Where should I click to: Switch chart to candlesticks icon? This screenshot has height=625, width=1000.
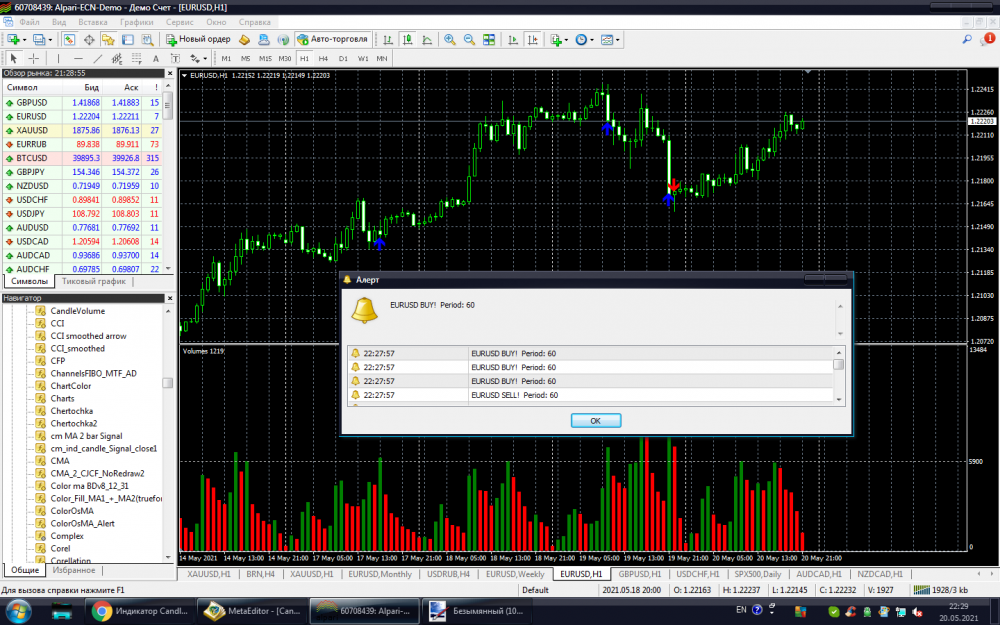tap(408, 40)
